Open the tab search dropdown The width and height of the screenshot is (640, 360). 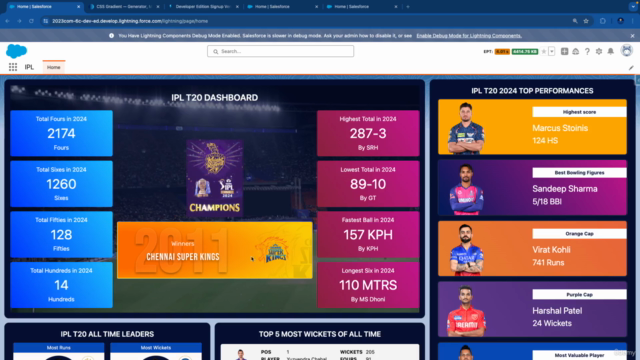pos(633,7)
